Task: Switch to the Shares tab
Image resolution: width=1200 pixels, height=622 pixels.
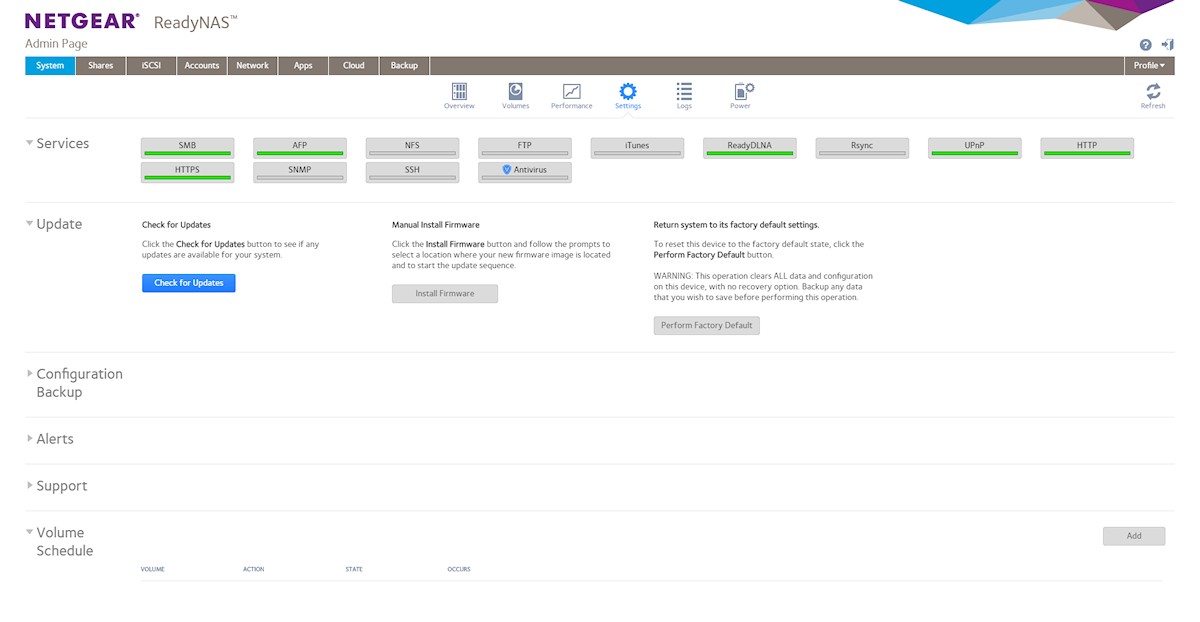Action: [x=101, y=66]
